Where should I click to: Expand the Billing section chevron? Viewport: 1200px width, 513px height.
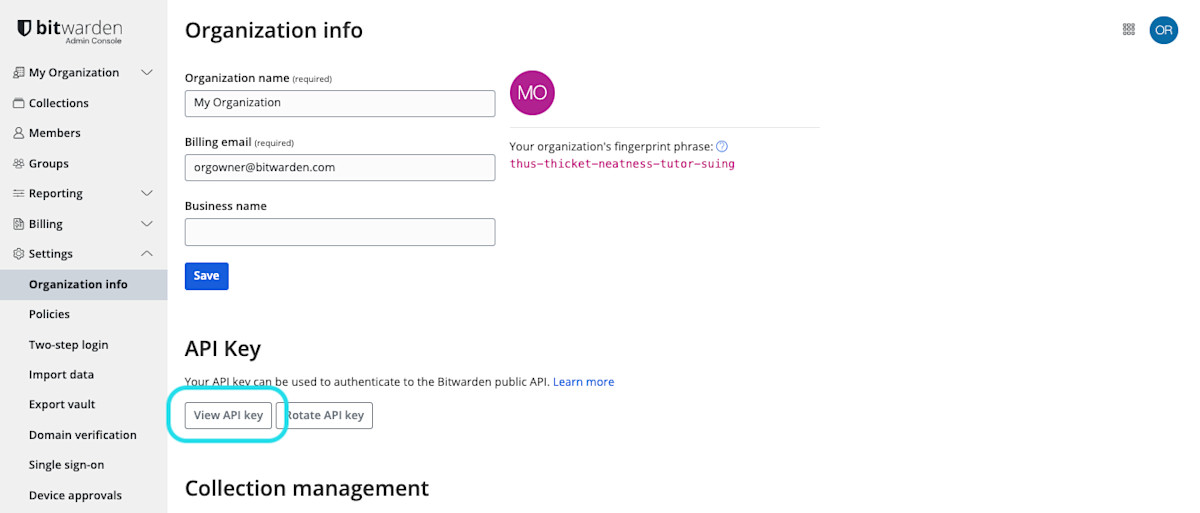(147, 224)
